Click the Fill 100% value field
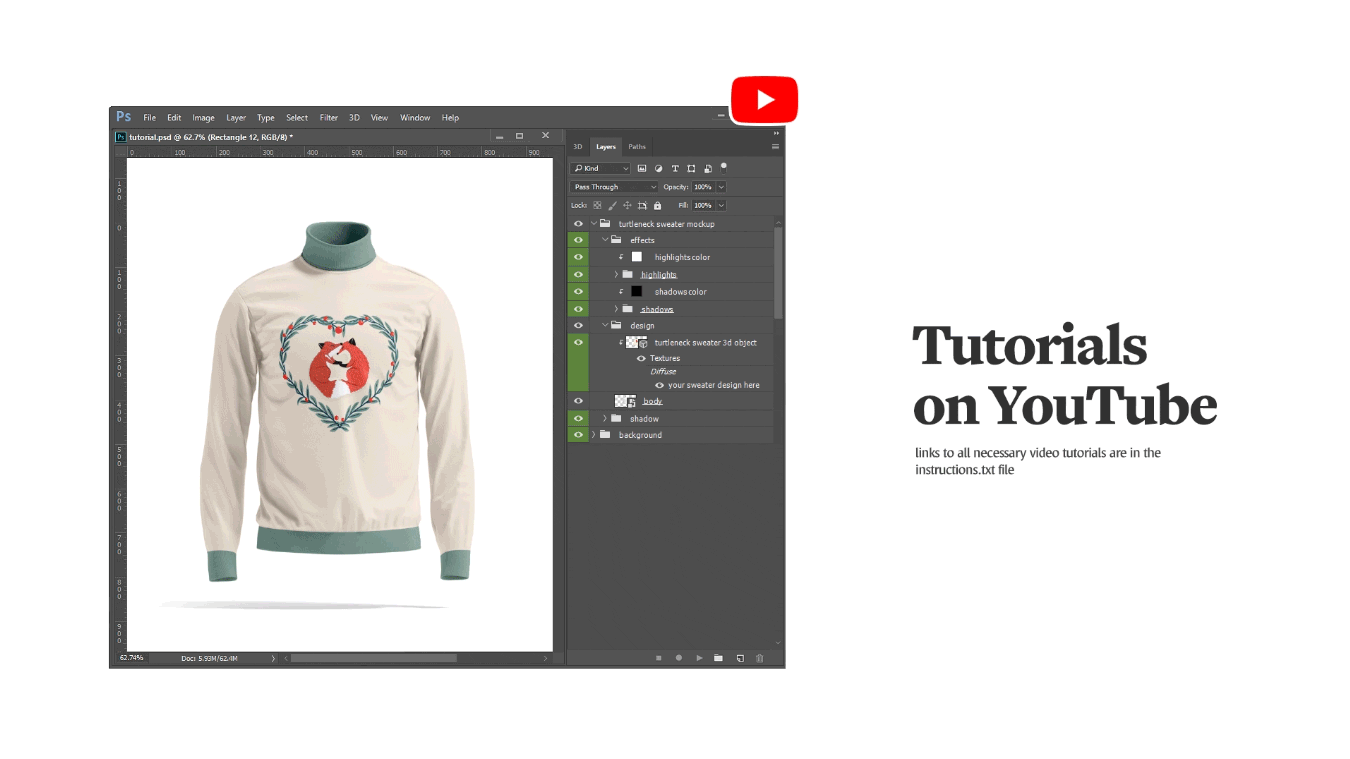1350x759 pixels. click(703, 205)
